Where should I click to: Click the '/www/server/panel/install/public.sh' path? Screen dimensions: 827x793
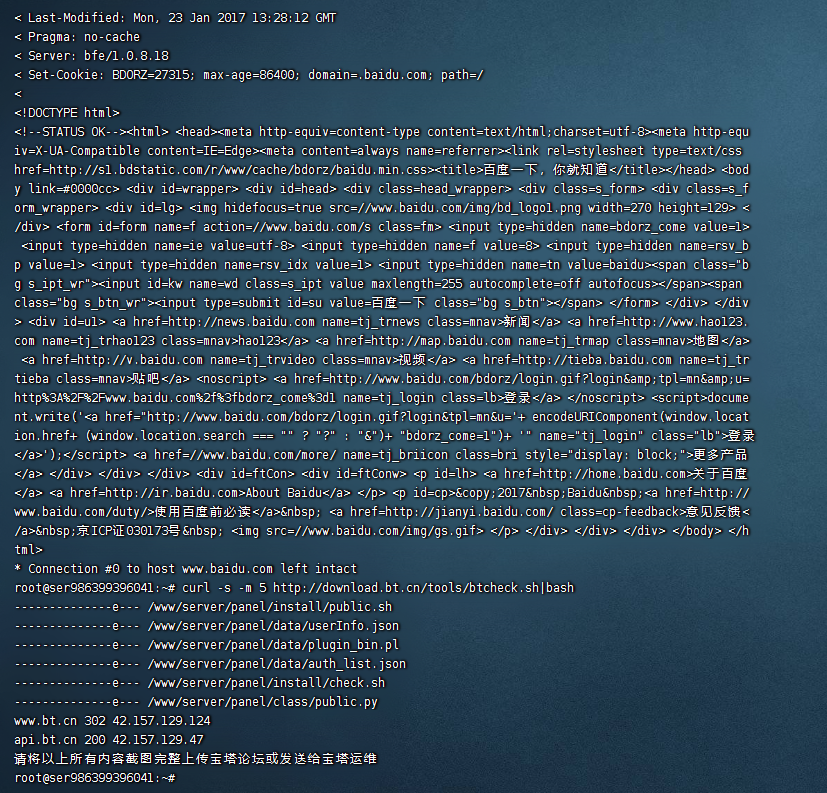[x=270, y=606]
